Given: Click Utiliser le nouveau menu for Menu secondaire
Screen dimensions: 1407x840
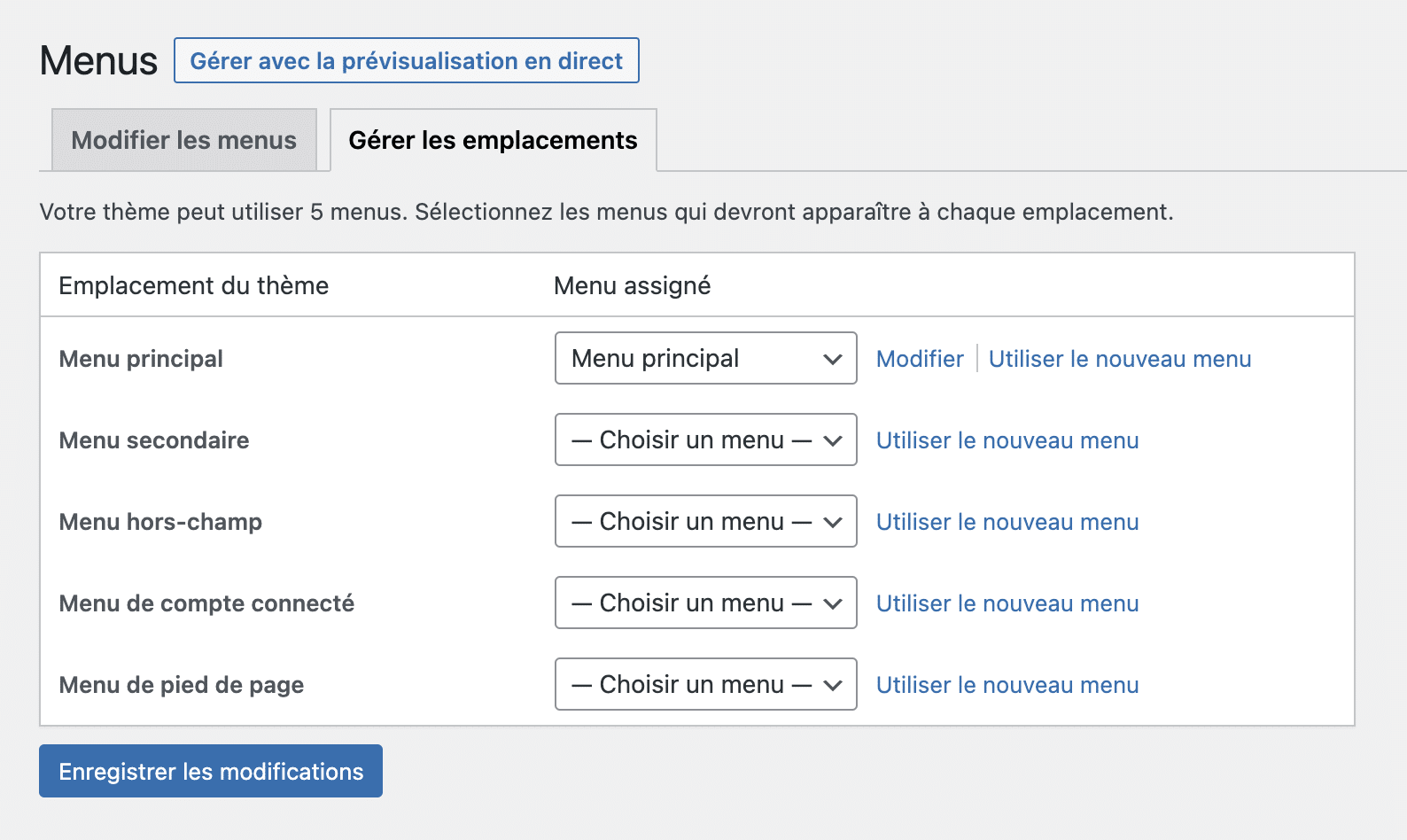Looking at the screenshot, I should point(1007,439).
